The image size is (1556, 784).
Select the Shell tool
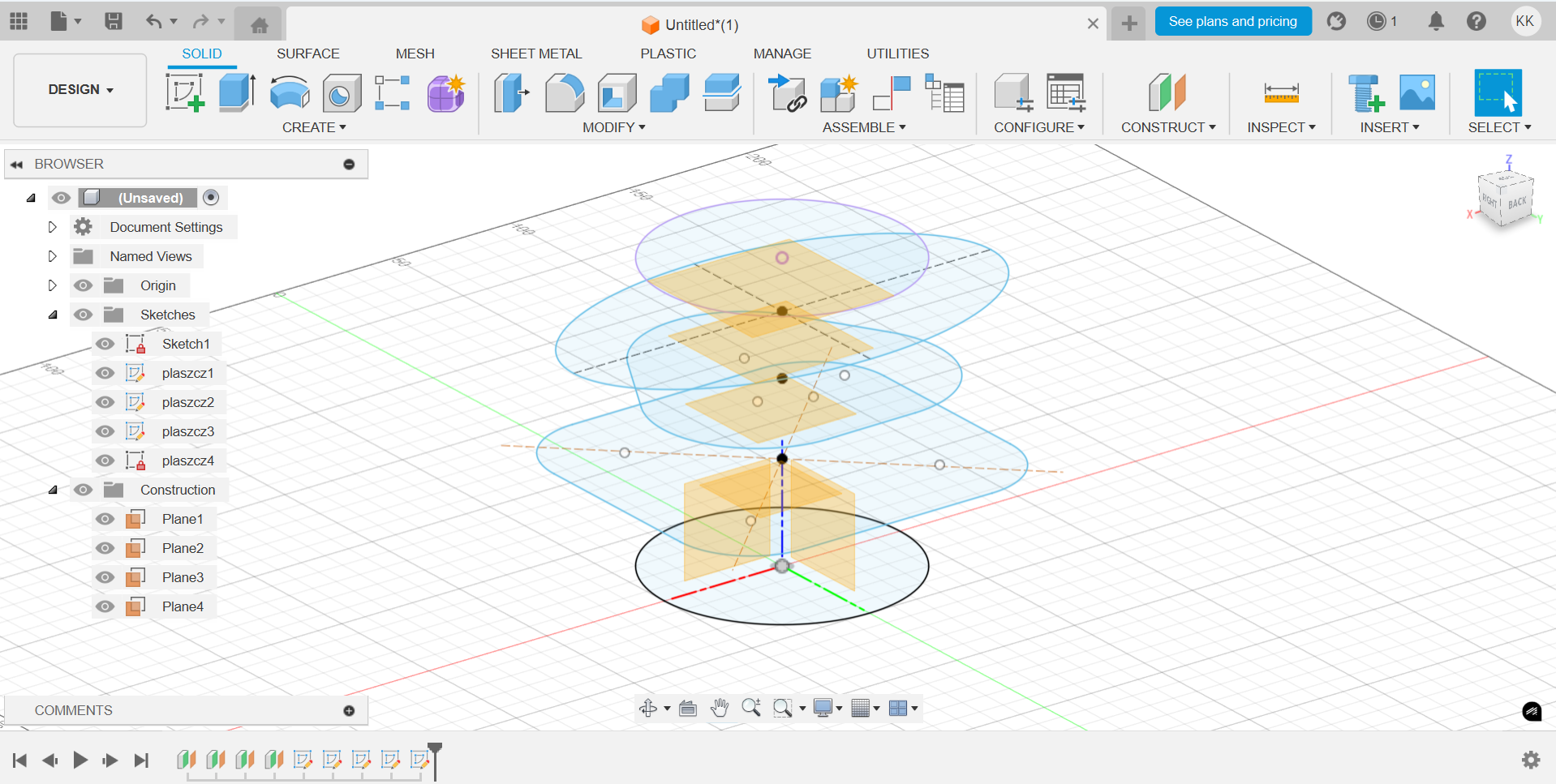[x=617, y=92]
